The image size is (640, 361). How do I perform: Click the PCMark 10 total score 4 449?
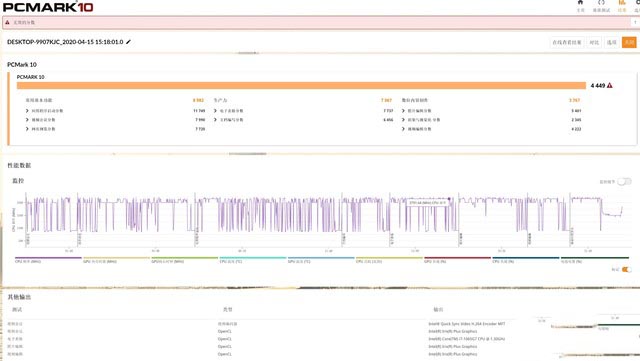click(x=598, y=85)
